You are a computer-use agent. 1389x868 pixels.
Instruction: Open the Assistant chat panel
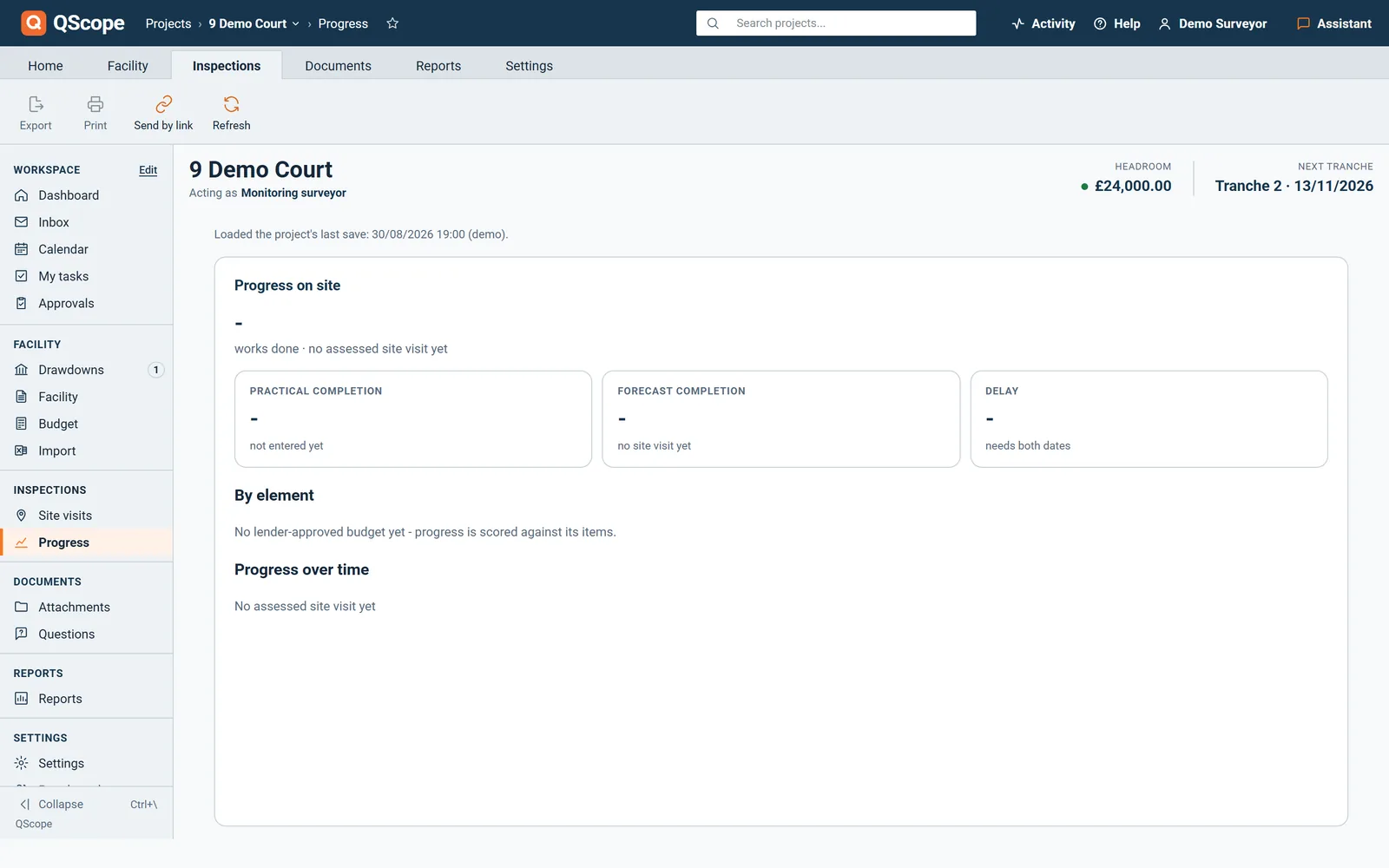1334,23
